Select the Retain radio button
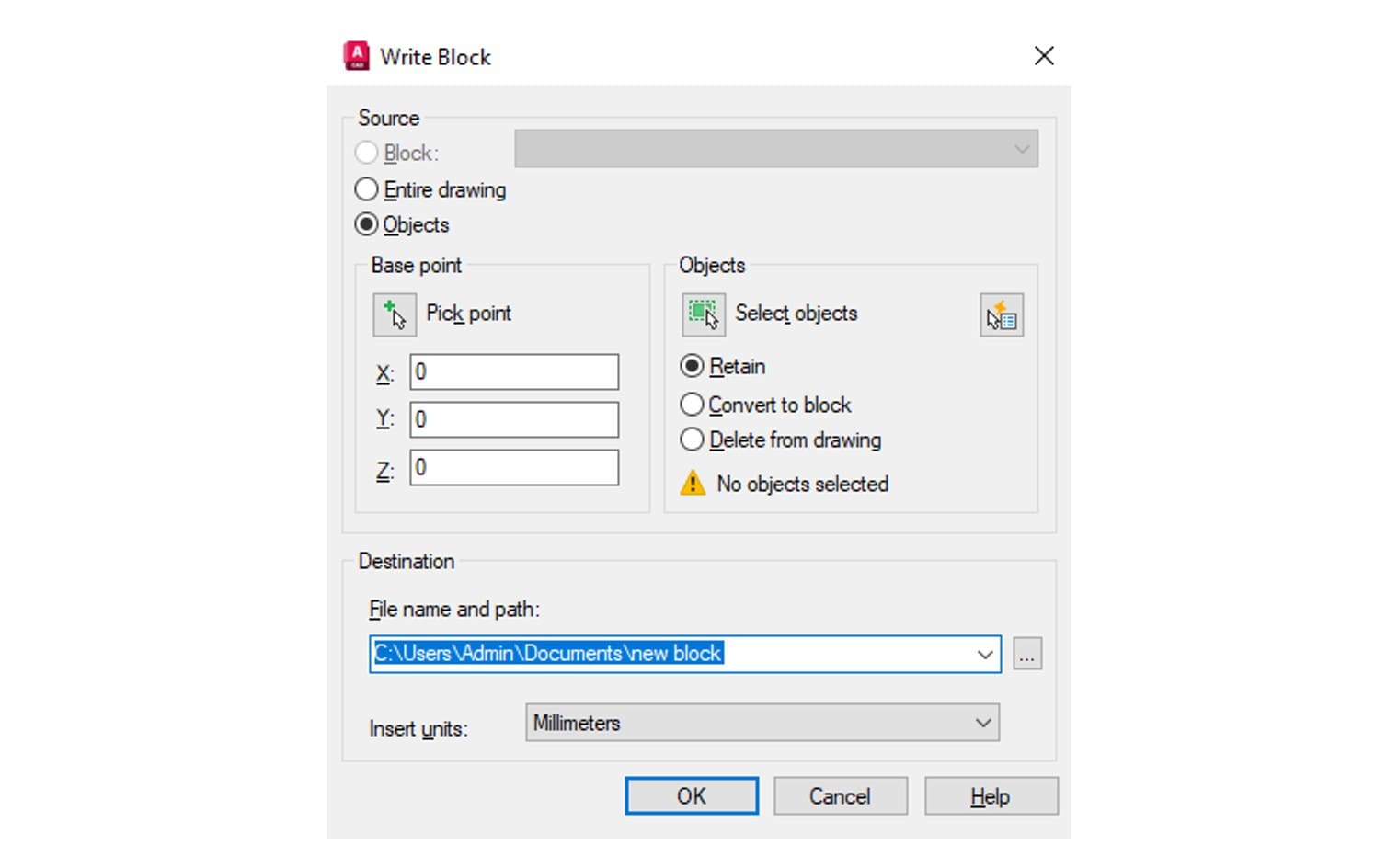The image size is (1398, 868). [692, 366]
